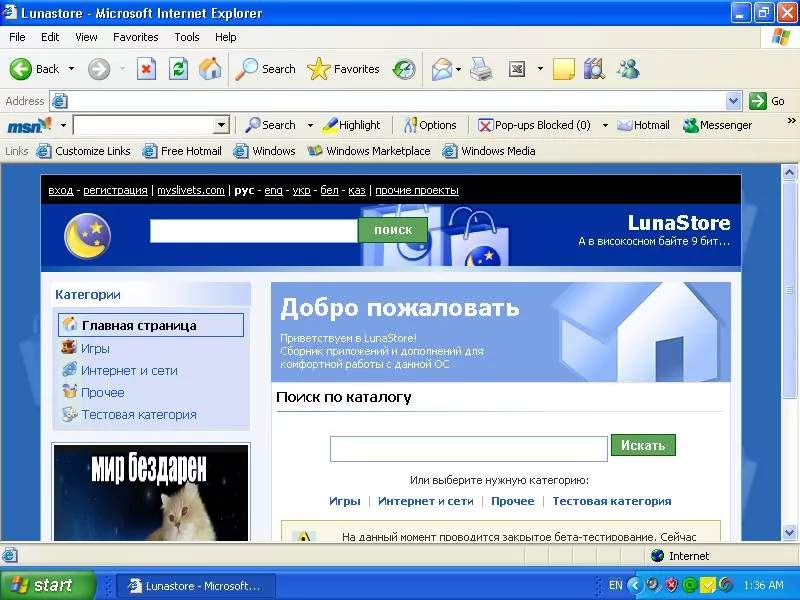800x600 pixels.
Task: Click the MSN toolbar Search magnifier
Action: (270, 125)
